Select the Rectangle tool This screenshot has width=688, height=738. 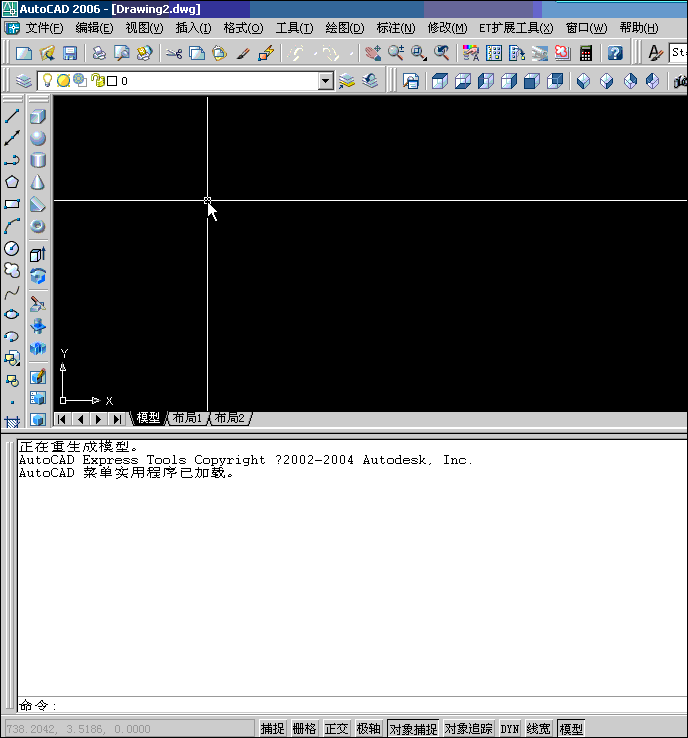click(12, 204)
